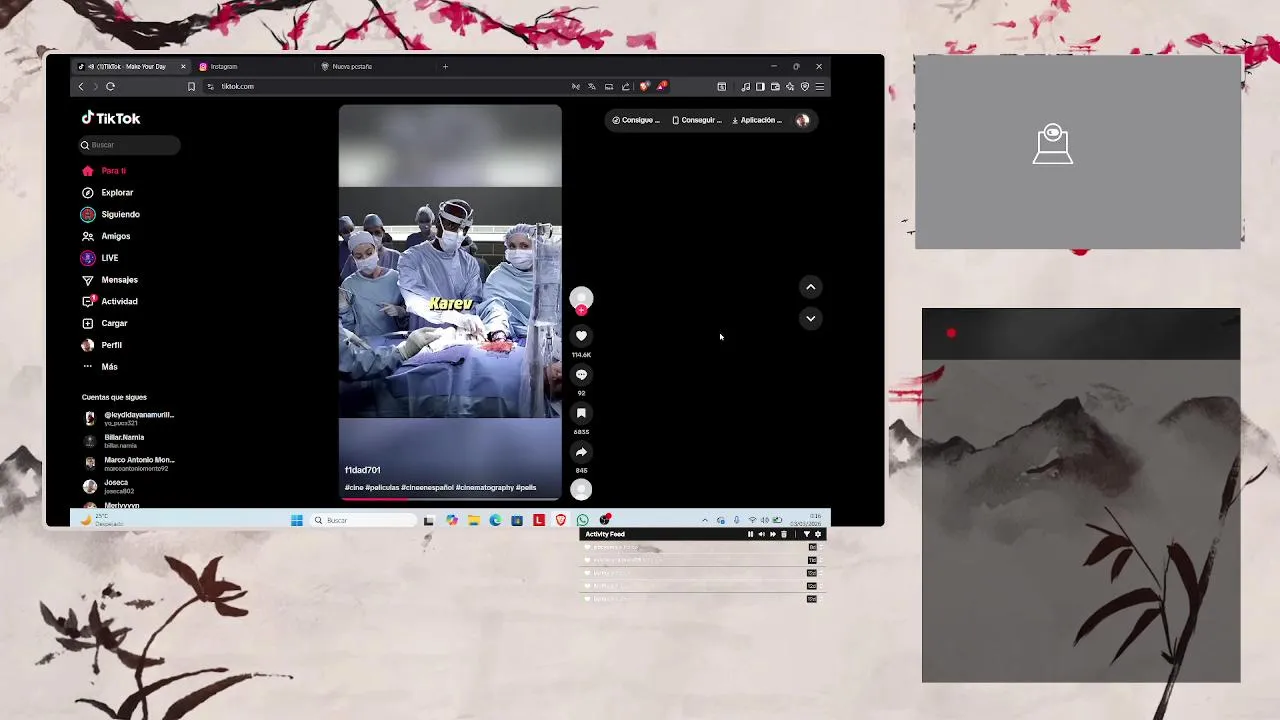Like the video with the heart icon
The height and width of the screenshot is (720, 1280).
581,336
